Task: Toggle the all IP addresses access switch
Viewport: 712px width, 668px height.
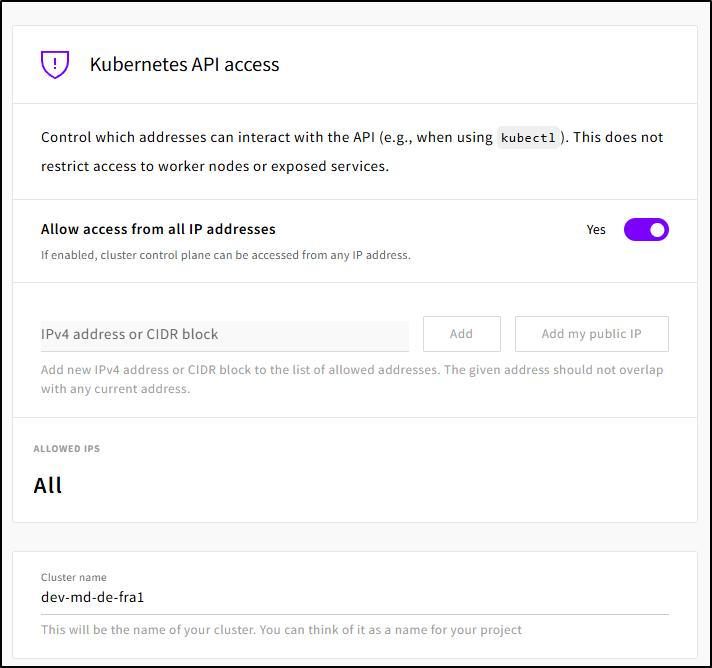Action: [646, 230]
